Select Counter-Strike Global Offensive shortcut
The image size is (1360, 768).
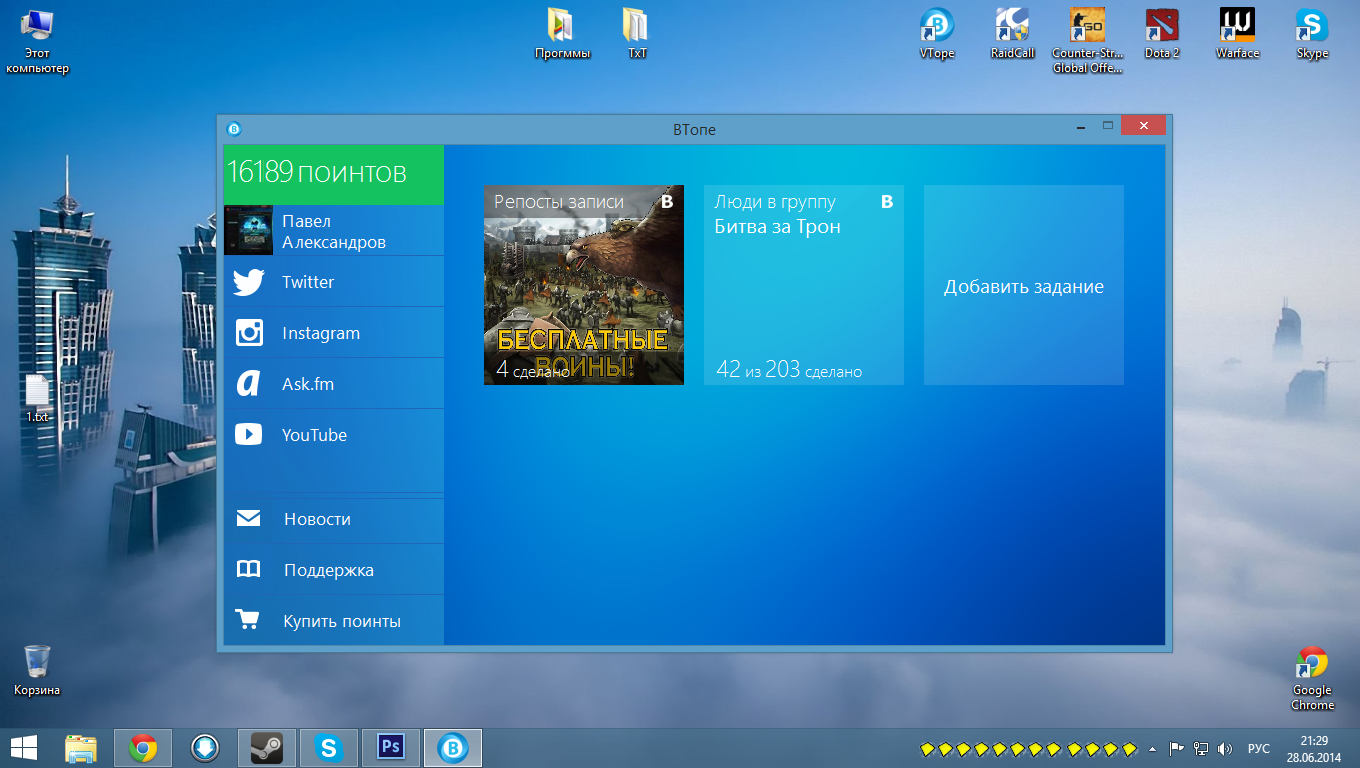(1087, 40)
